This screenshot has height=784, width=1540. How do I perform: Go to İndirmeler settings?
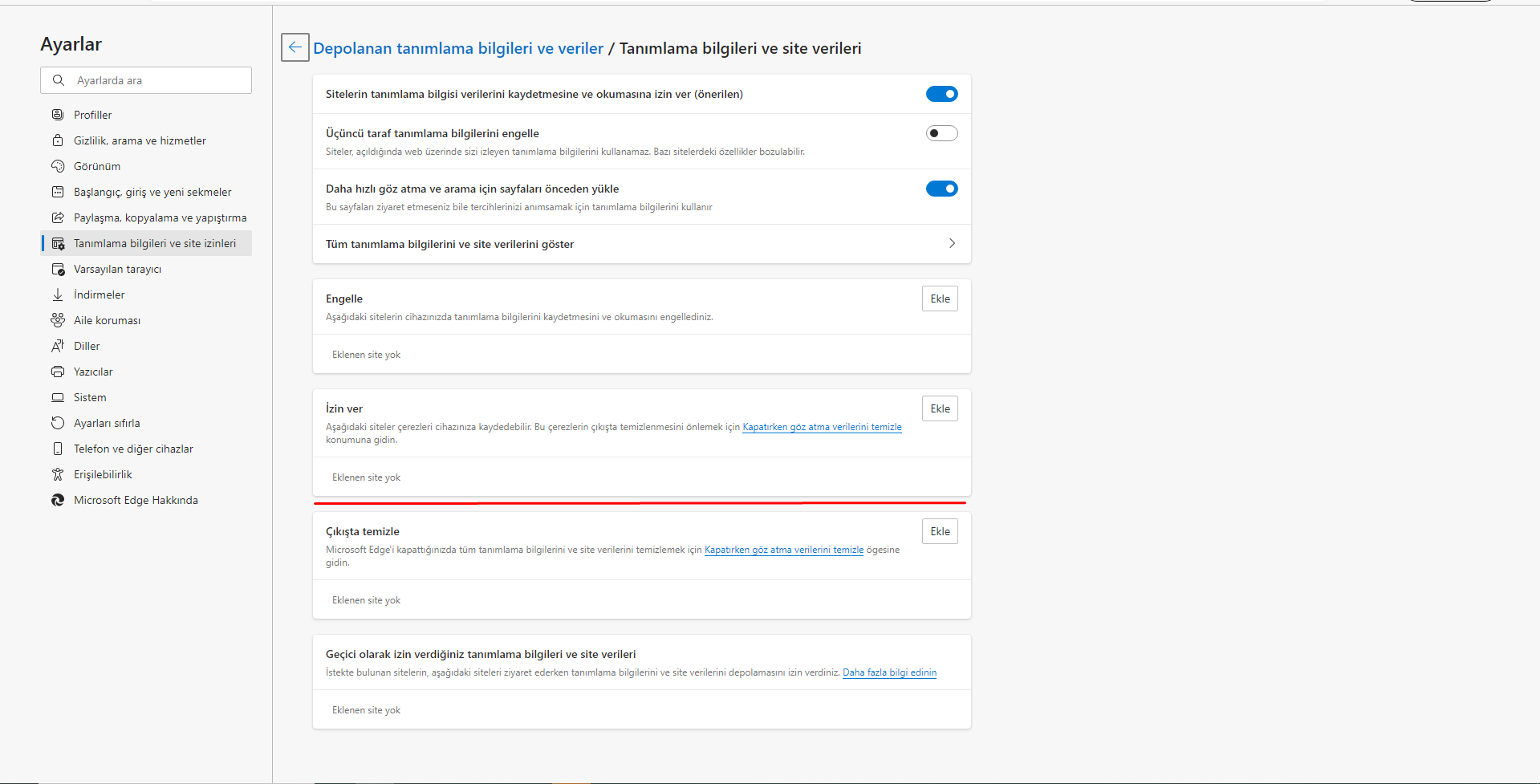[146, 295]
